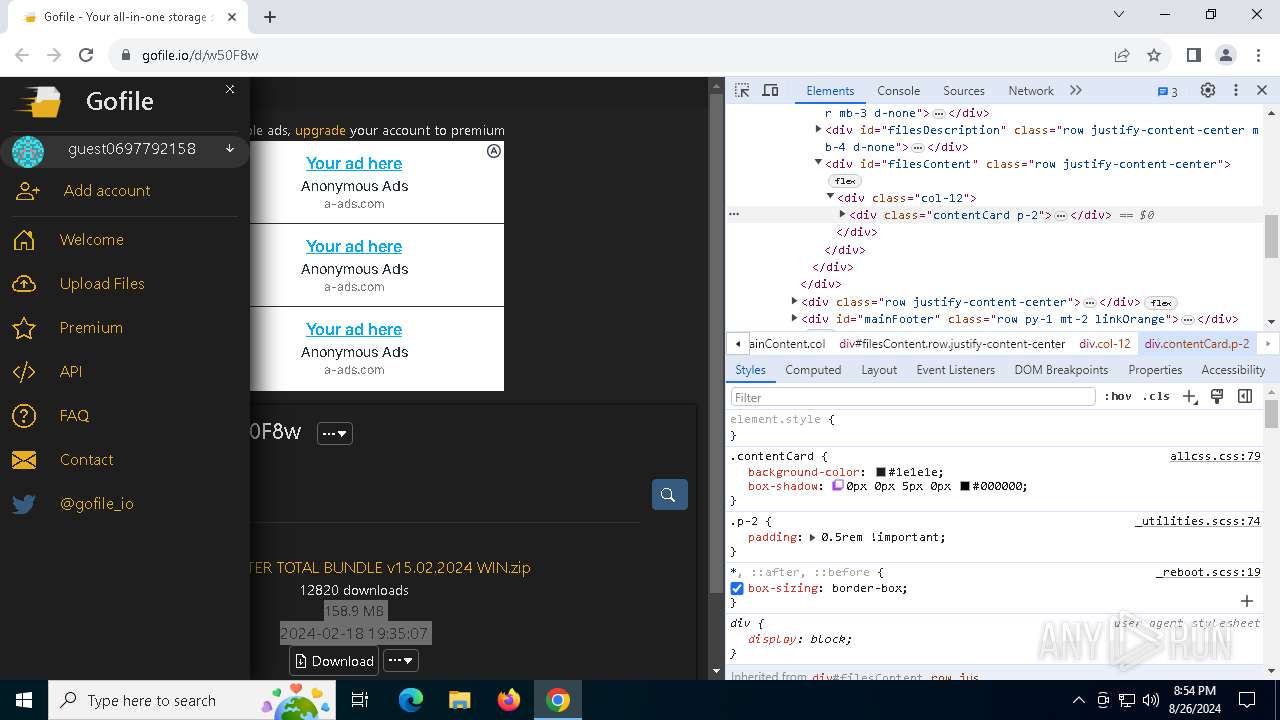Viewport: 1280px width, 720px height.
Task: Toggle the .cls classes button
Action: click(x=1156, y=397)
